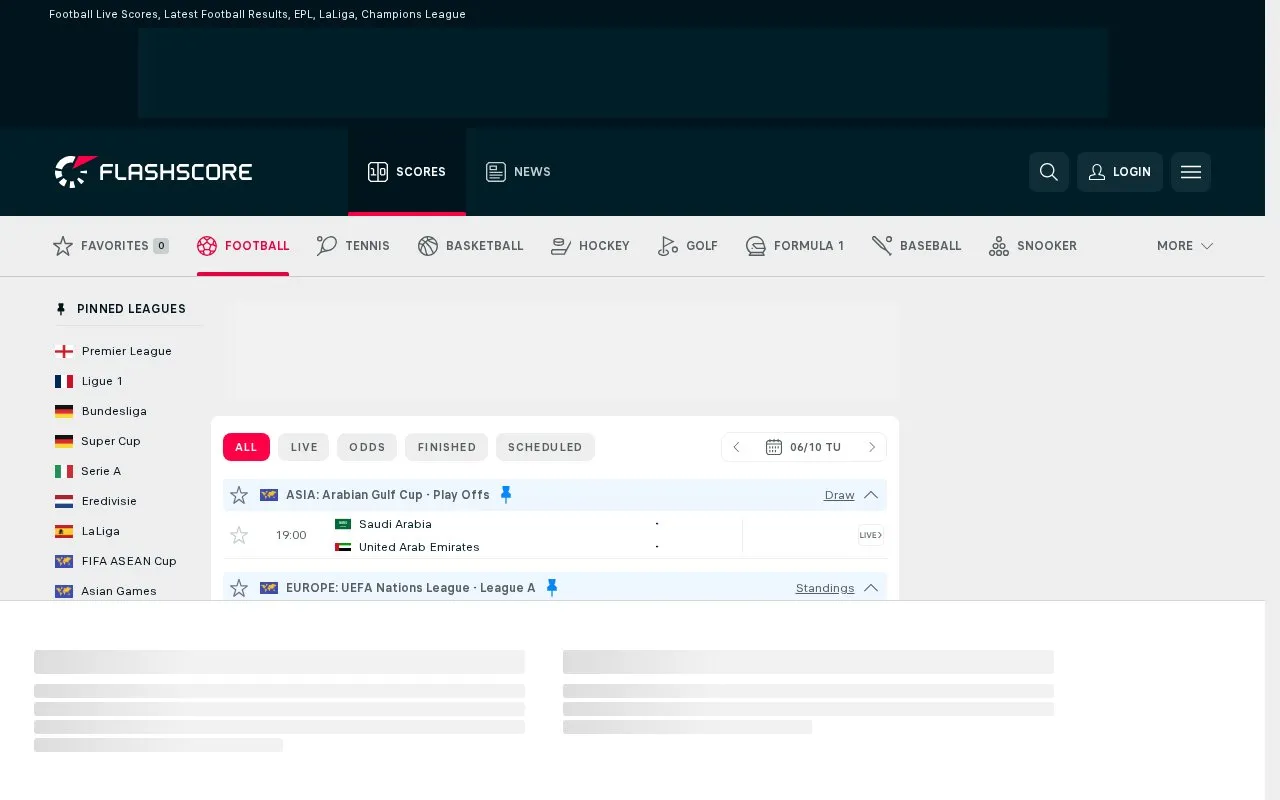Click the Saudi Arabia flag icon
This screenshot has height=800, width=1280.
coord(343,524)
